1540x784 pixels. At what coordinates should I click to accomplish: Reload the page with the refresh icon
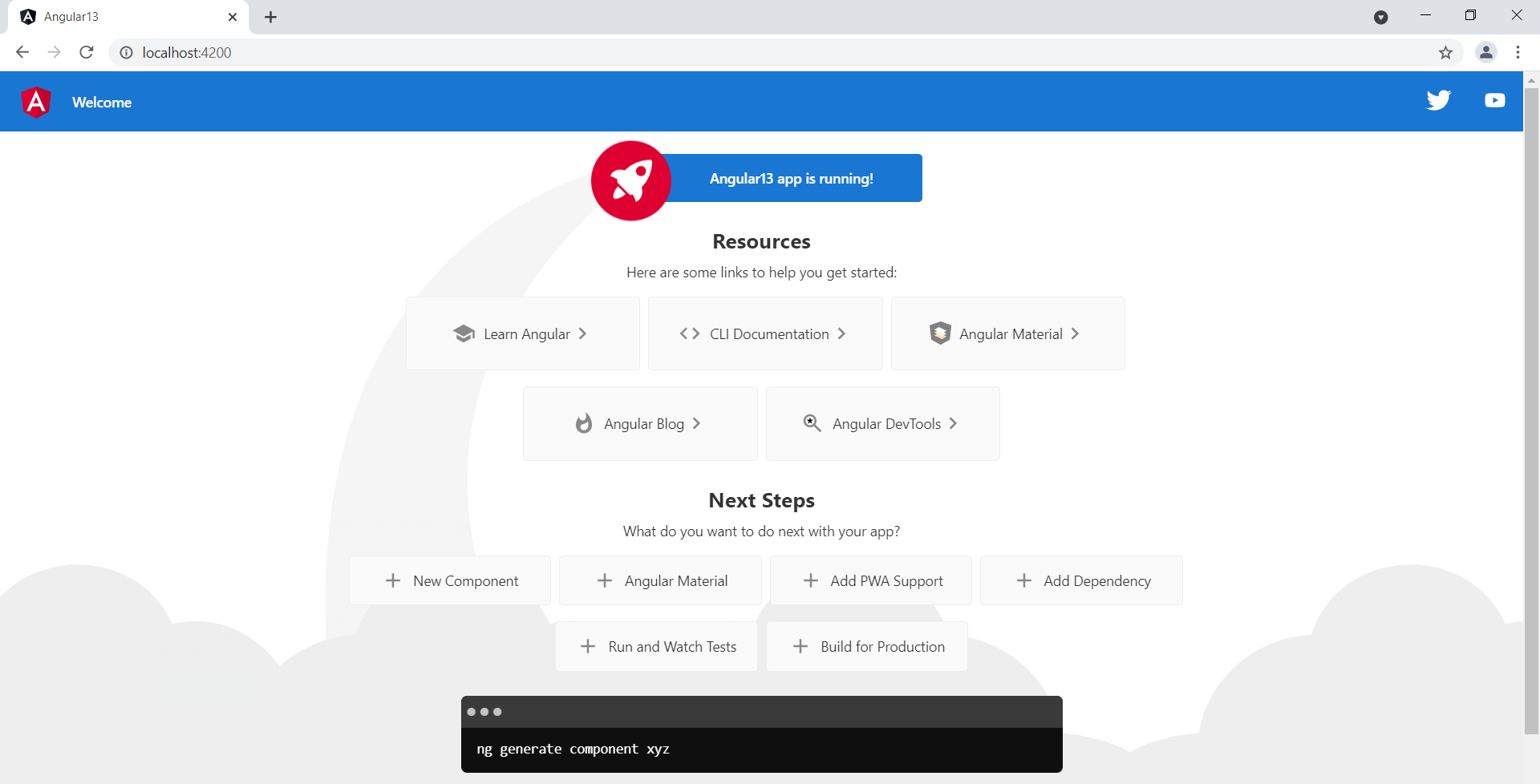tap(87, 52)
